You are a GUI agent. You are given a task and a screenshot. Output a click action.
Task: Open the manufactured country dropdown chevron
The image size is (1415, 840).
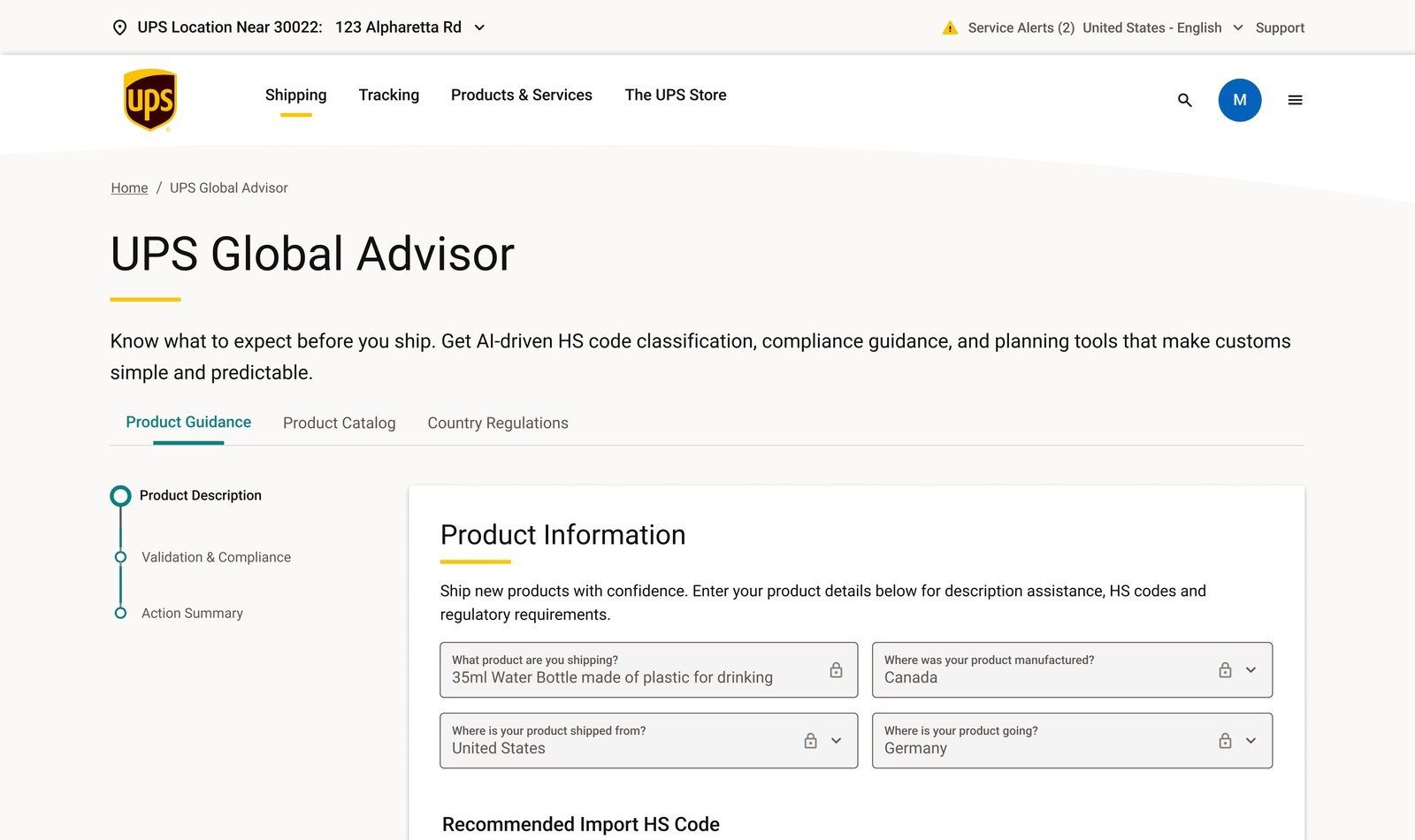(1251, 669)
